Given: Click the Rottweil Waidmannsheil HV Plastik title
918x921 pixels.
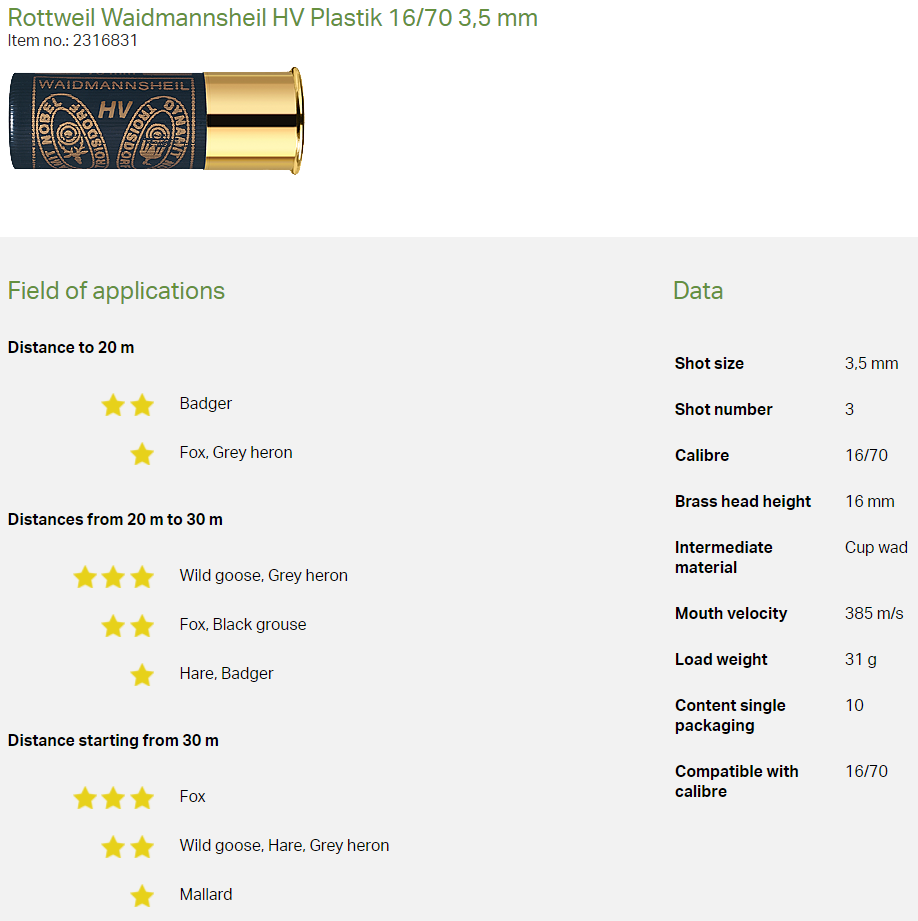Looking at the screenshot, I should coord(272,17).
